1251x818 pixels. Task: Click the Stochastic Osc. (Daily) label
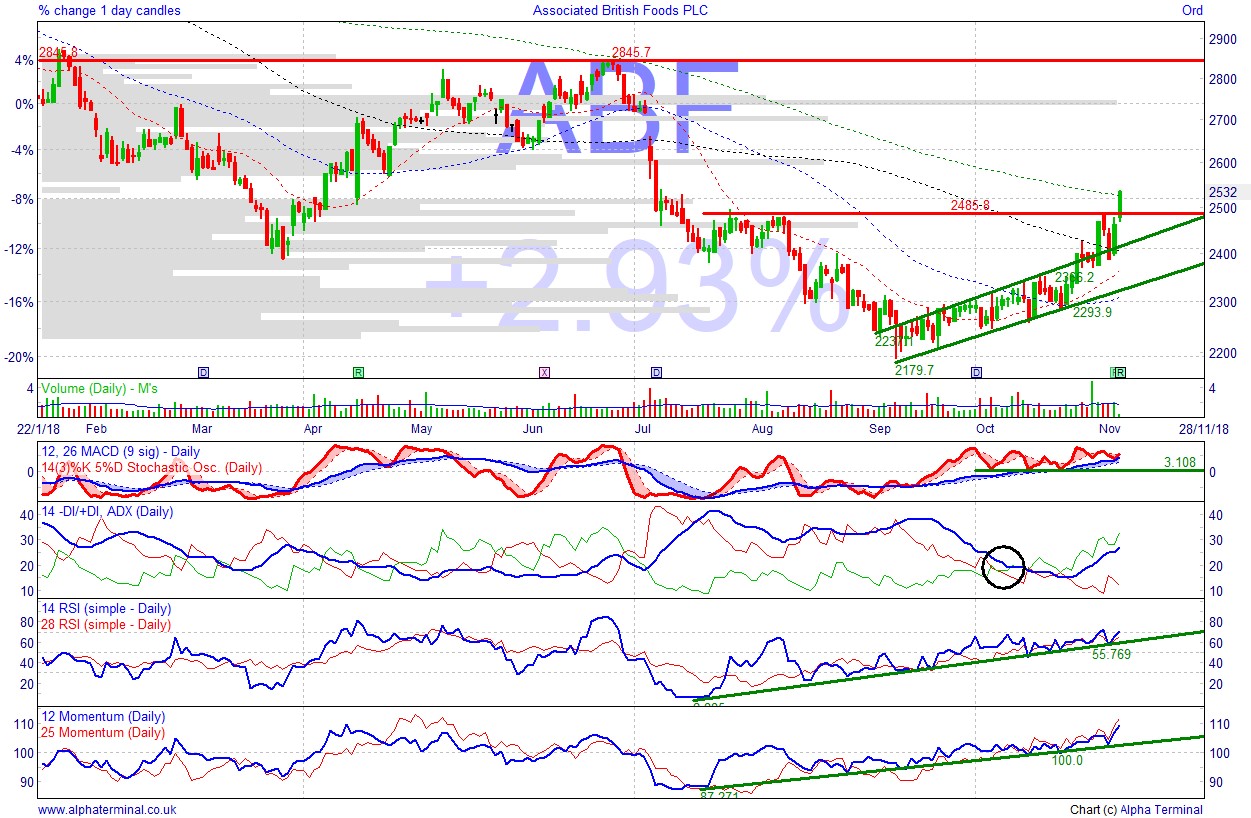click(x=150, y=467)
